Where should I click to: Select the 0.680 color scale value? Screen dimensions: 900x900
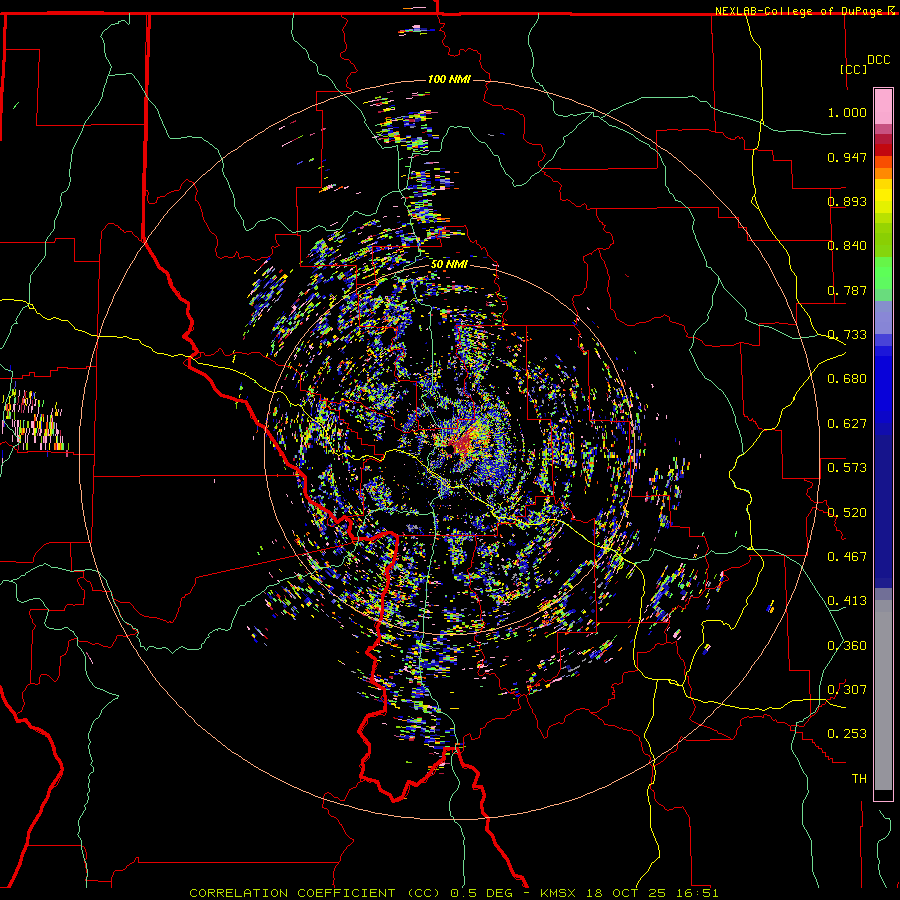point(847,379)
